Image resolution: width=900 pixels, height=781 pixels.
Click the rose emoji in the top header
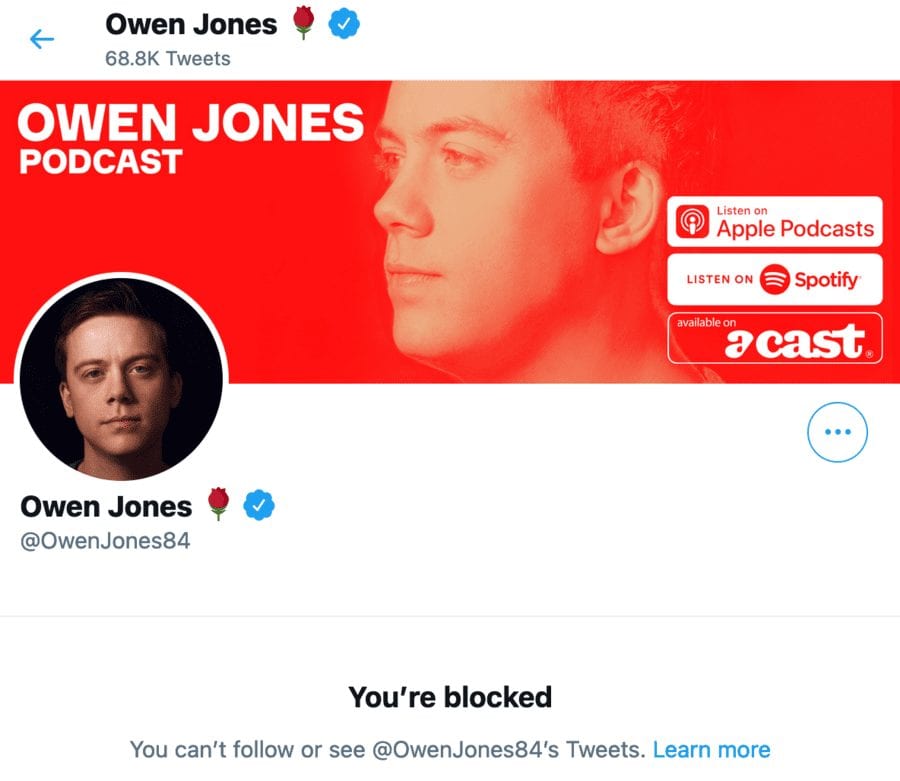coord(304,25)
